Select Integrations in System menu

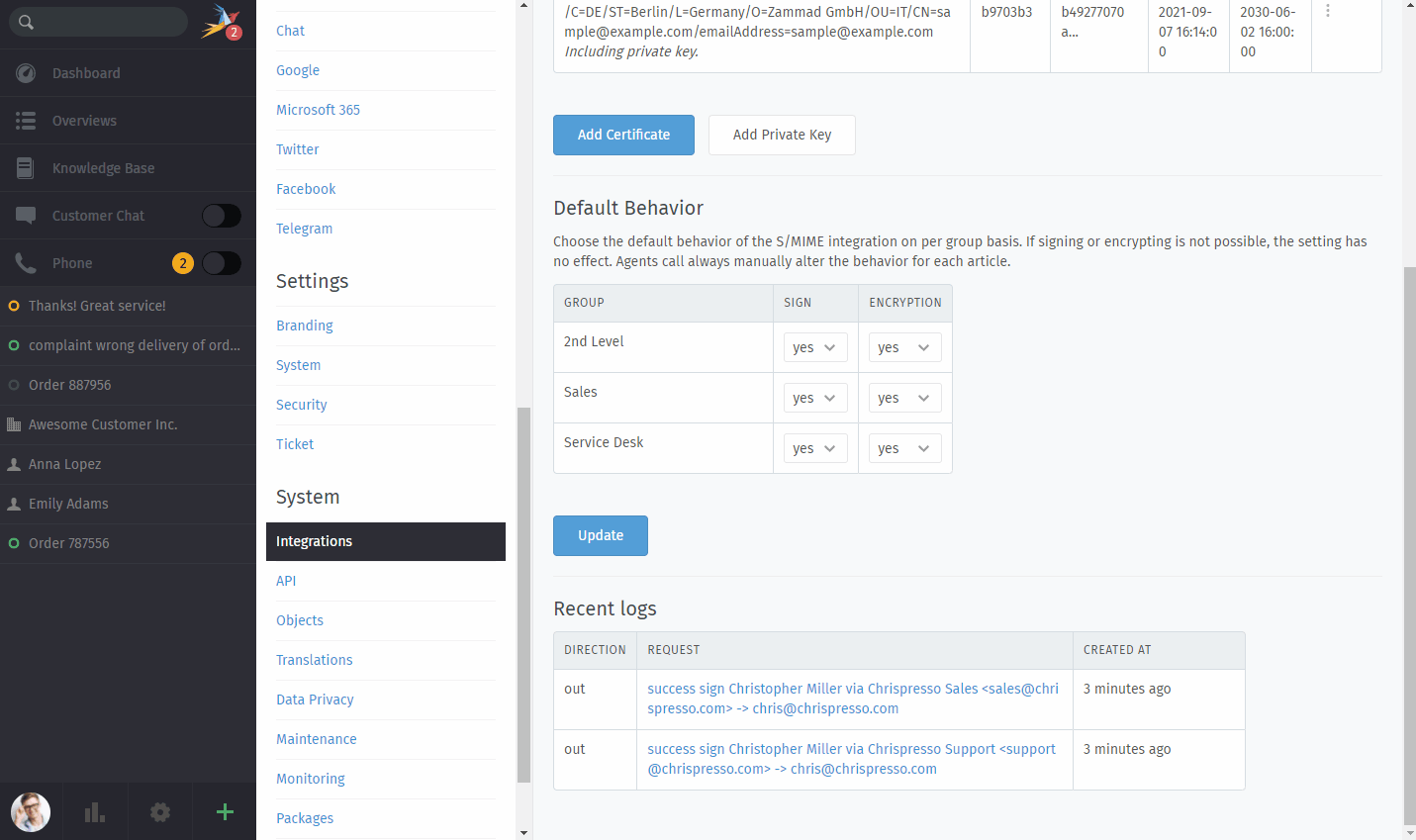tap(386, 541)
